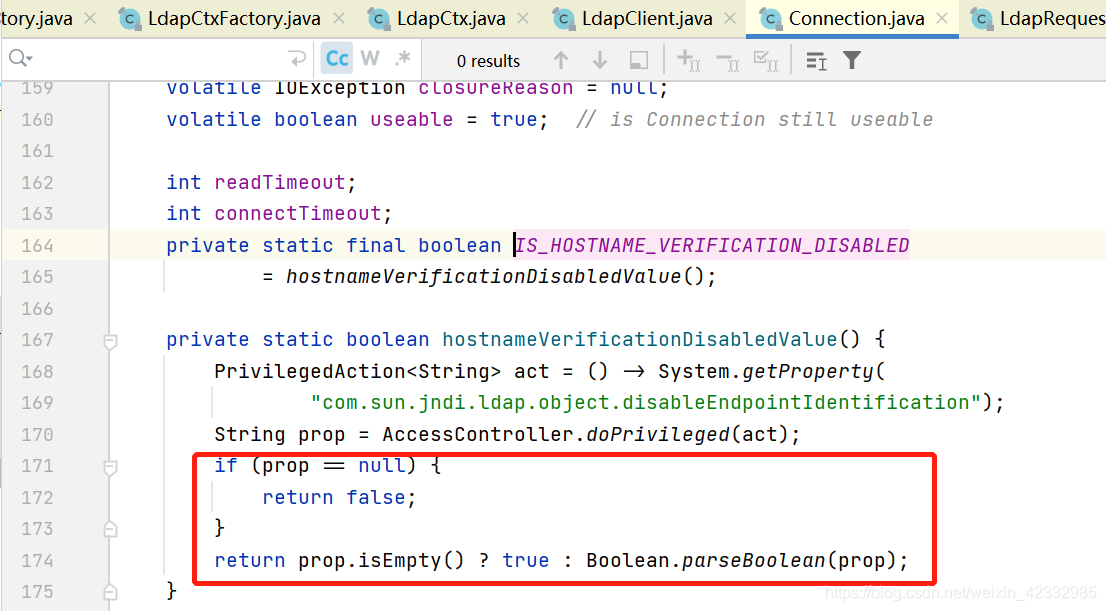Click the LdapCtxFactory.java file type icon
Viewport: 1106px width, 611px height.
tap(130, 19)
